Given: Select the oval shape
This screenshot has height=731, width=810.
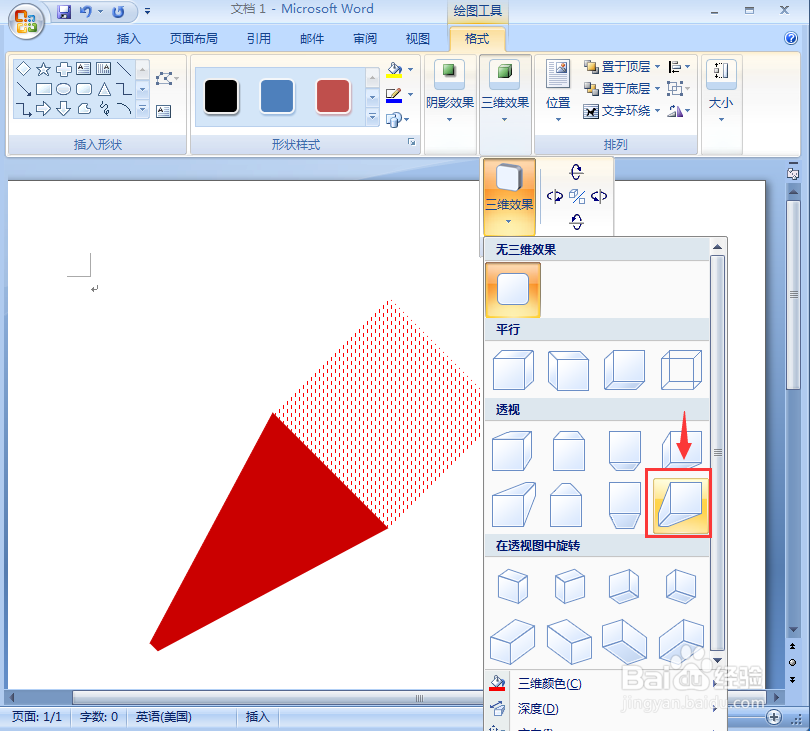Looking at the screenshot, I should coord(64,89).
